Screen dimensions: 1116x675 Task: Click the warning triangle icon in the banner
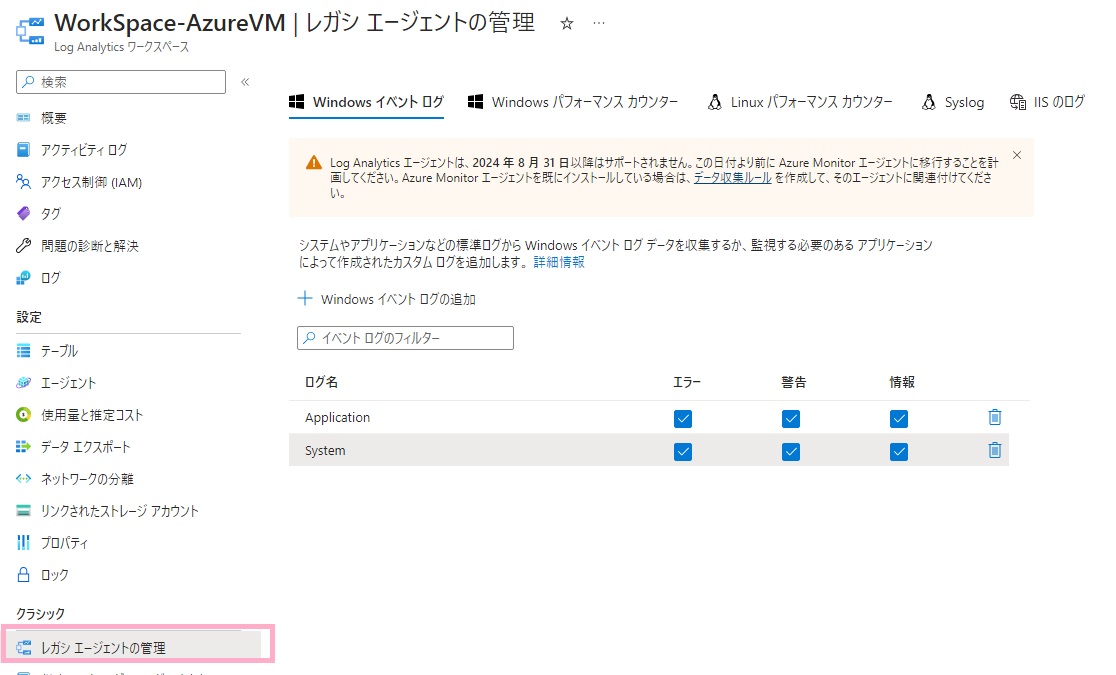click(314, 163)
